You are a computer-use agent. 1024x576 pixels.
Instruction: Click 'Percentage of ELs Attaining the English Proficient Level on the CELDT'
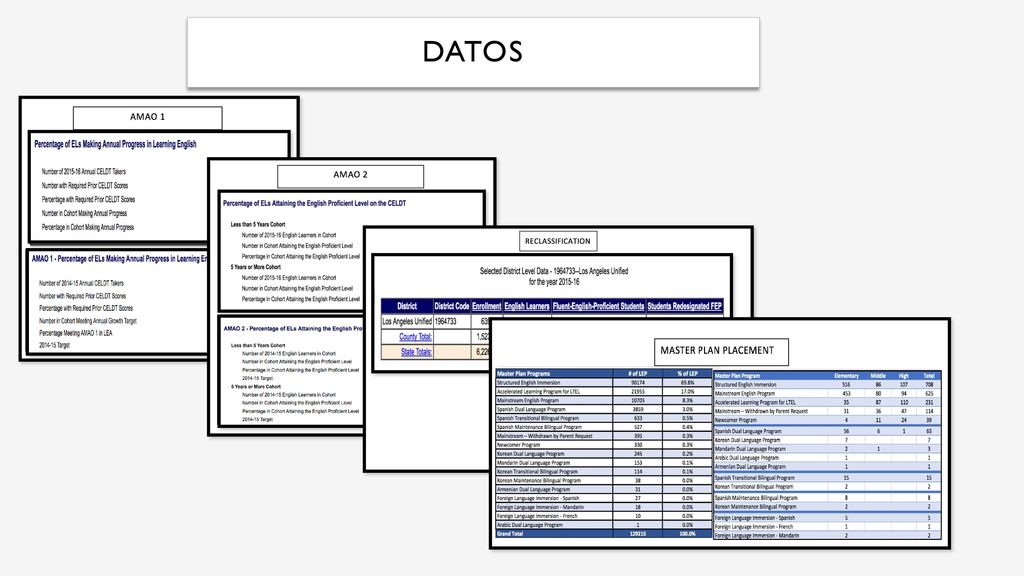pos(314,204)
